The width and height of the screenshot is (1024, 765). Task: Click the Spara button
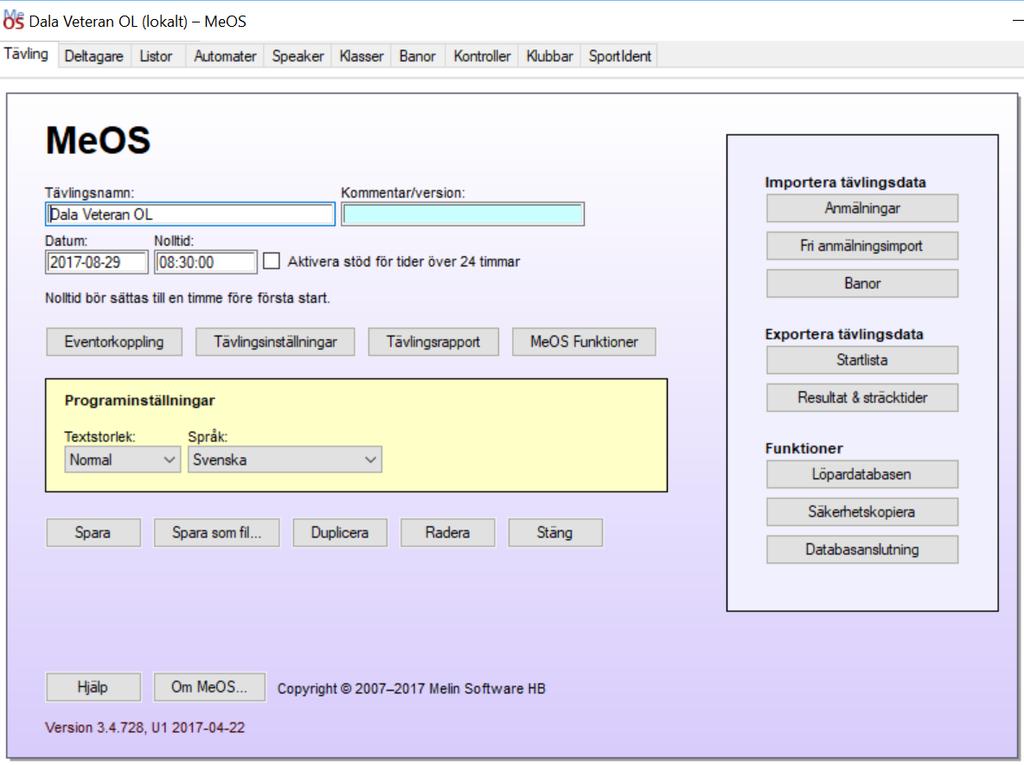pos(93,532)
